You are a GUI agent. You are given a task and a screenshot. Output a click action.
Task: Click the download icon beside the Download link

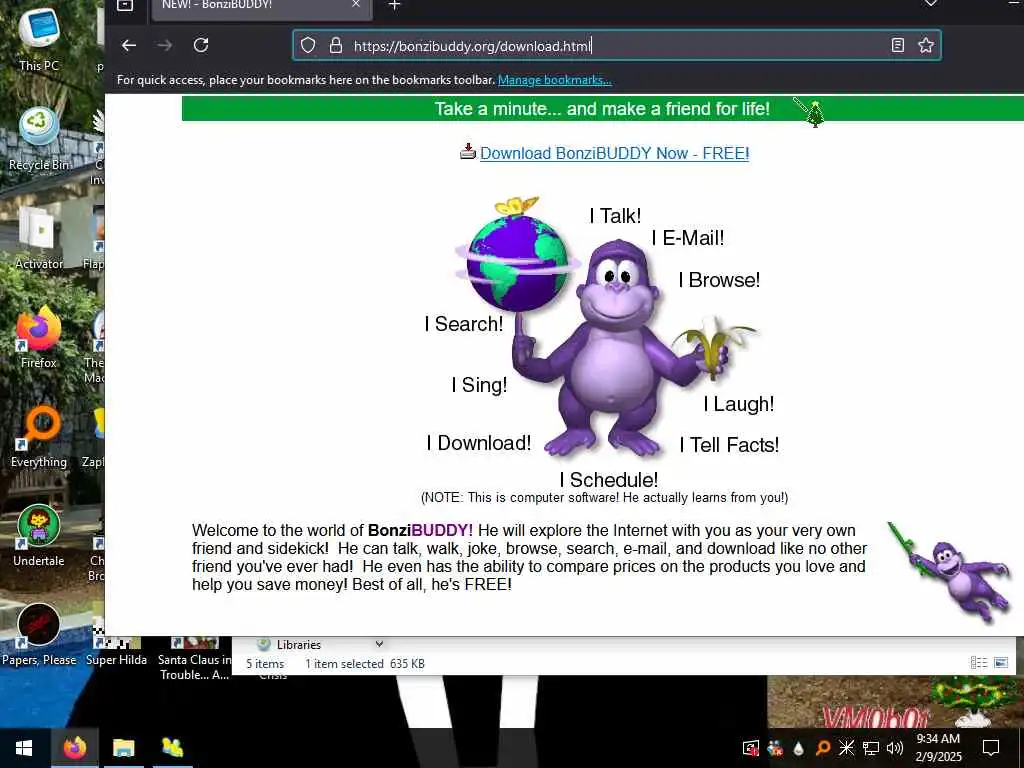pyautogui.click(x=468, y=152)
